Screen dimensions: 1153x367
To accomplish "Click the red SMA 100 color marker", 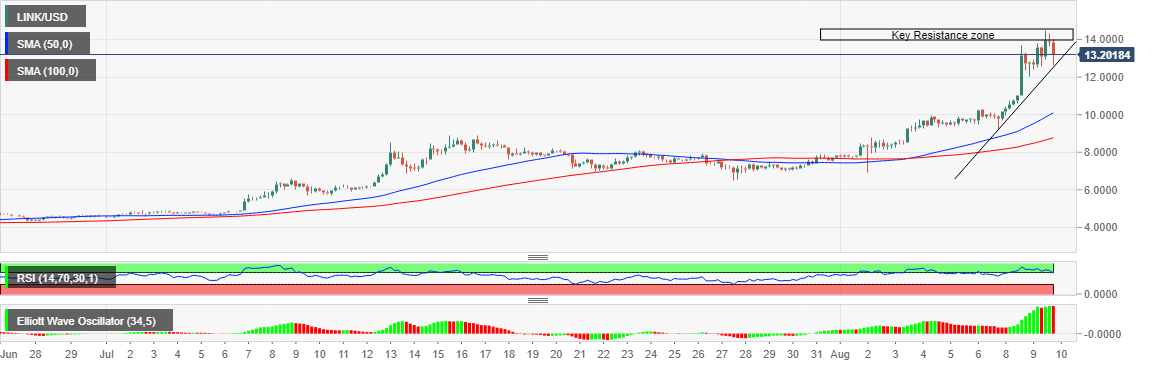I will coord(7,70).
